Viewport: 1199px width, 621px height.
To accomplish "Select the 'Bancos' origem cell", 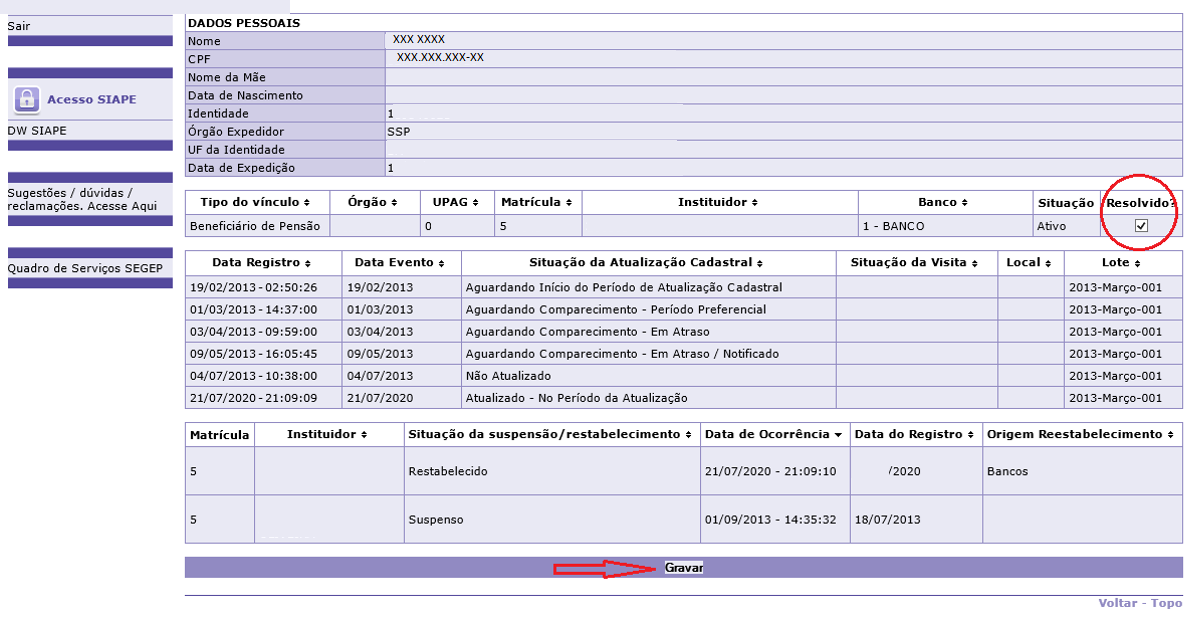I will coord(1082,471).
